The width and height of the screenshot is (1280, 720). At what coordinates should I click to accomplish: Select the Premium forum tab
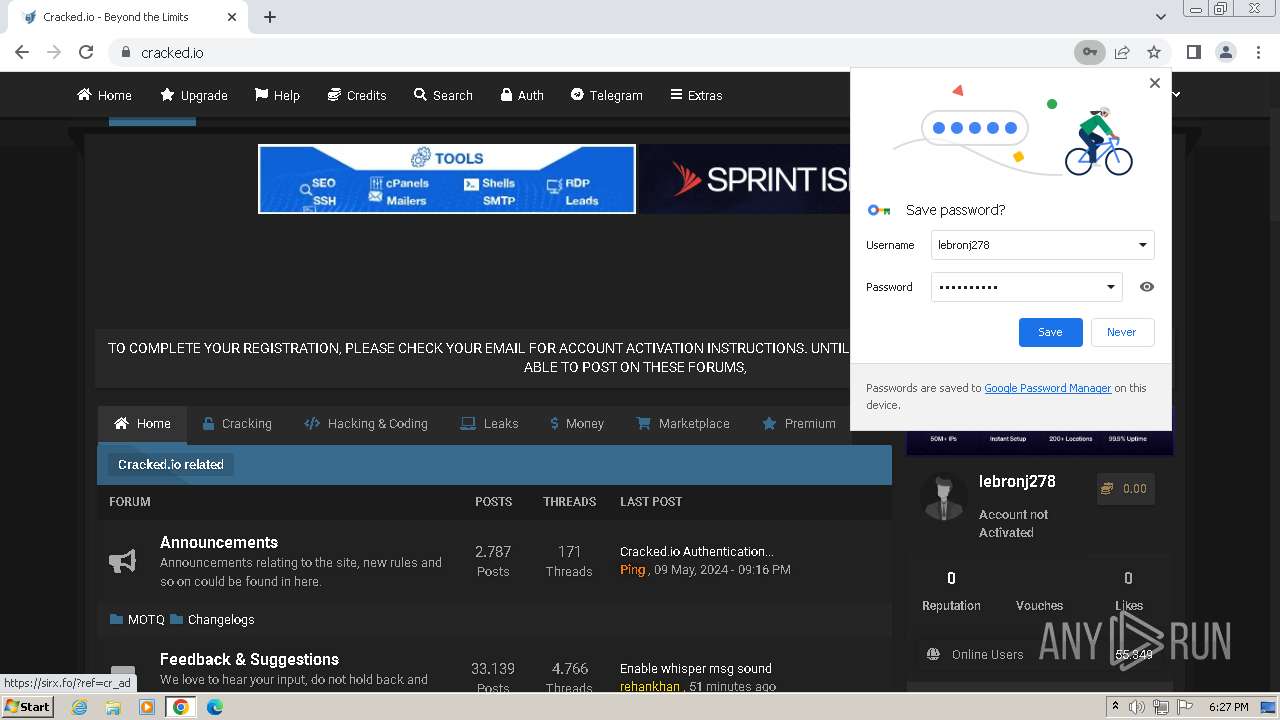(799, 424)
